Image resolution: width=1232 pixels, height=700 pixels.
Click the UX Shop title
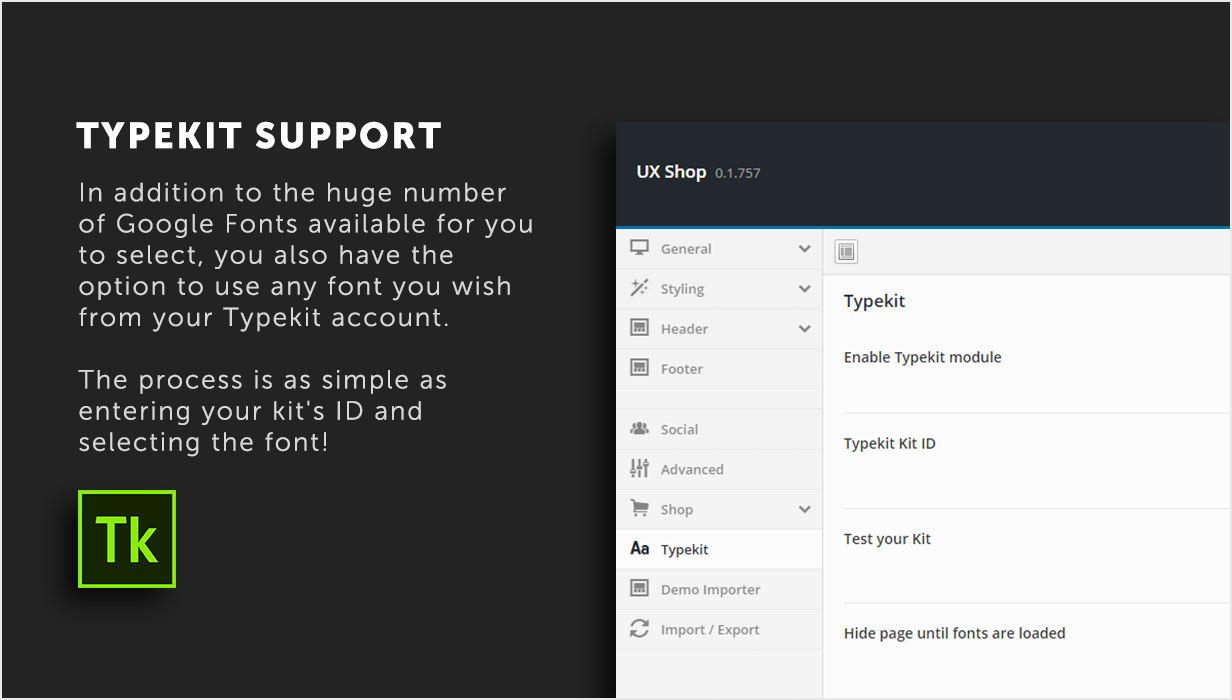(671, 172)
